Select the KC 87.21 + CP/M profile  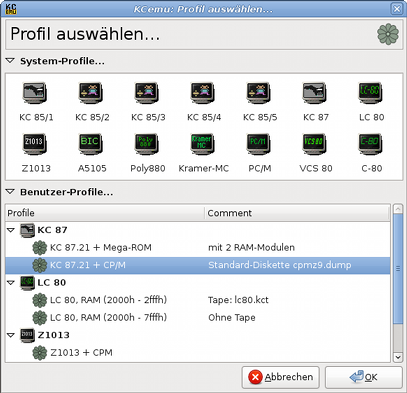tap(88, 265)
